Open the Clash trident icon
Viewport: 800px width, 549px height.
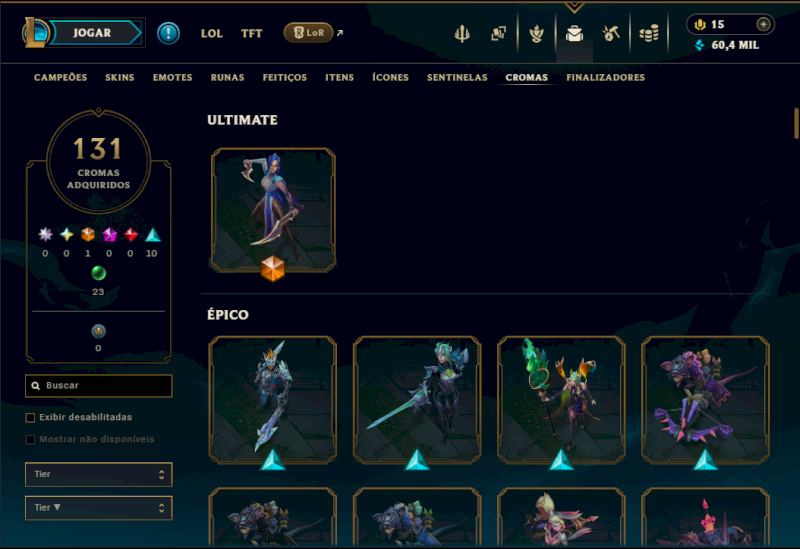click(462, 34)
